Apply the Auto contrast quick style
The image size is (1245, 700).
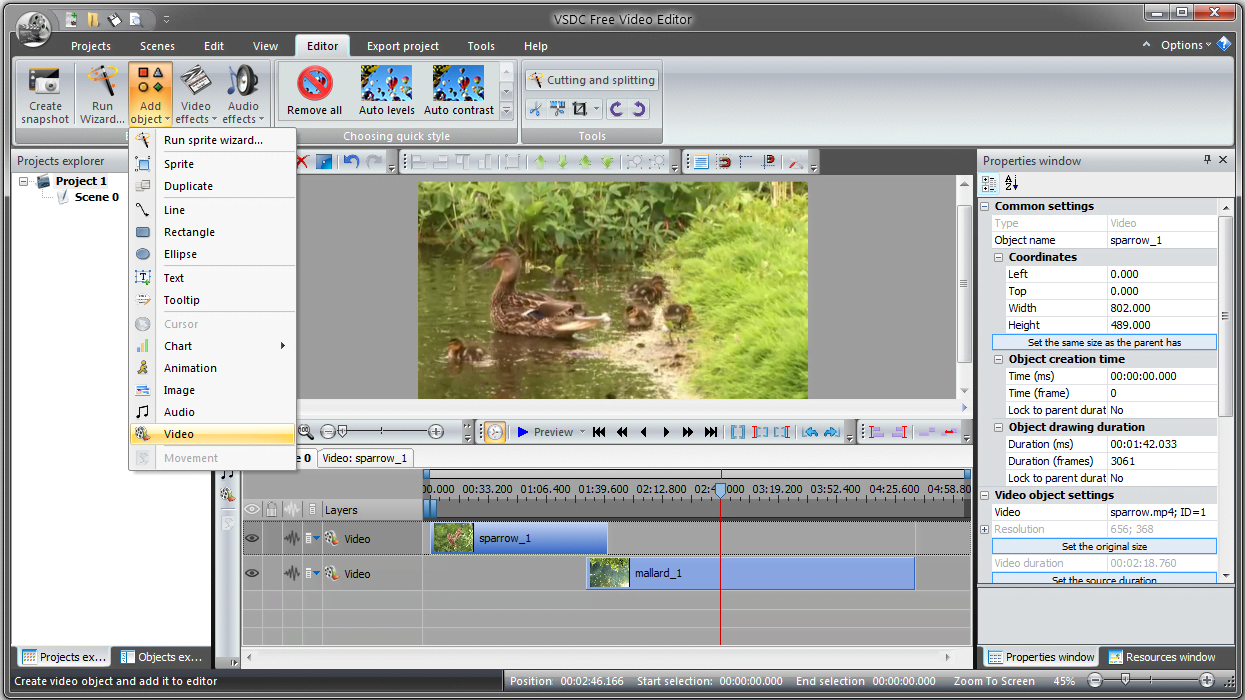click(x=459, y=91)
